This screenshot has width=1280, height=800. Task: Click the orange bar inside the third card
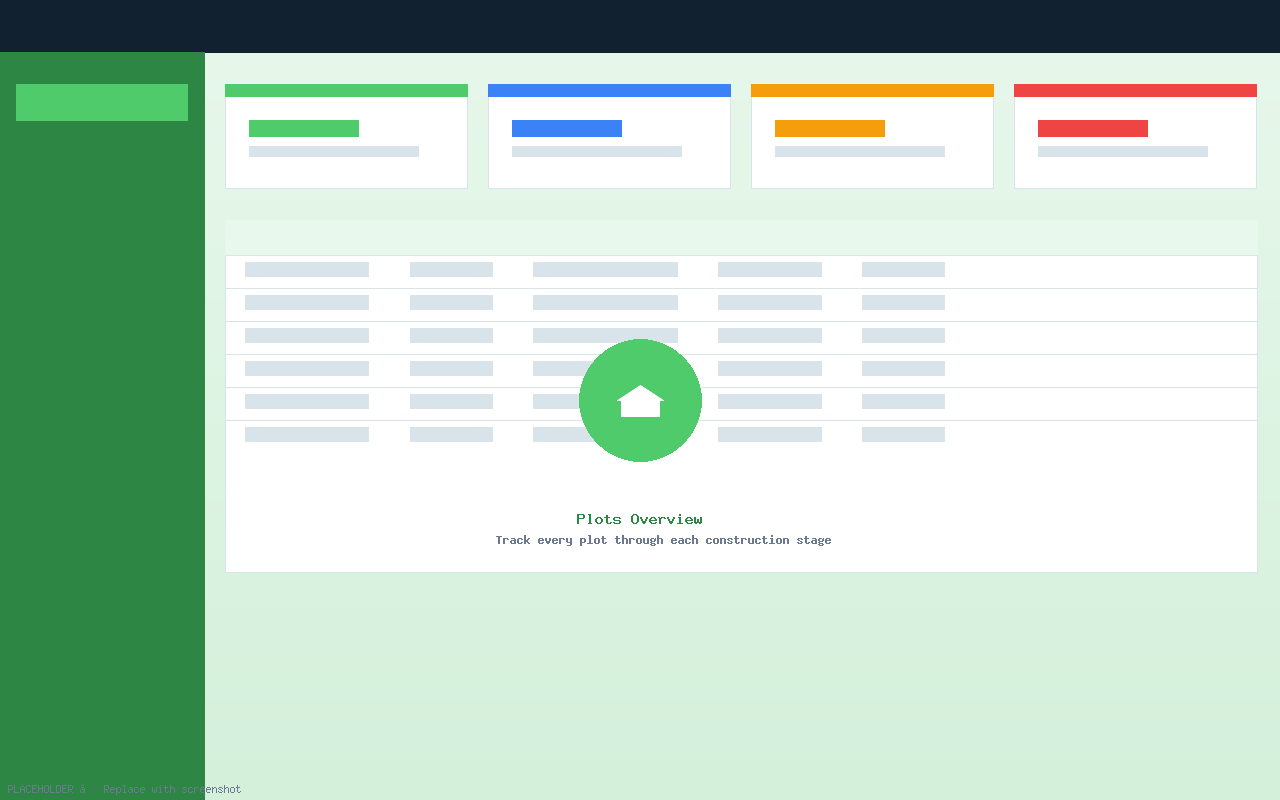(830, 128)
